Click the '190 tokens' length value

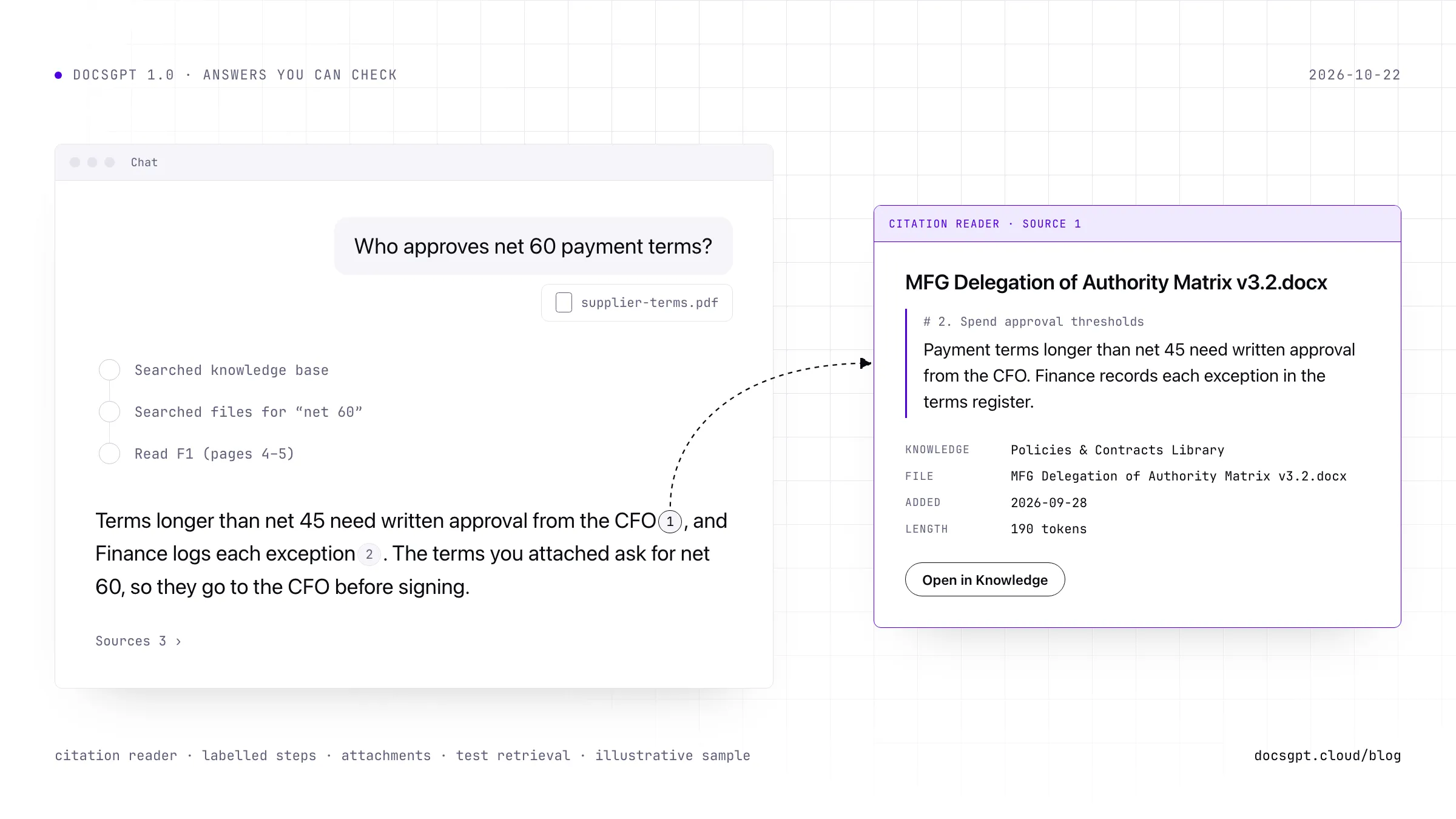(1048, 529)
